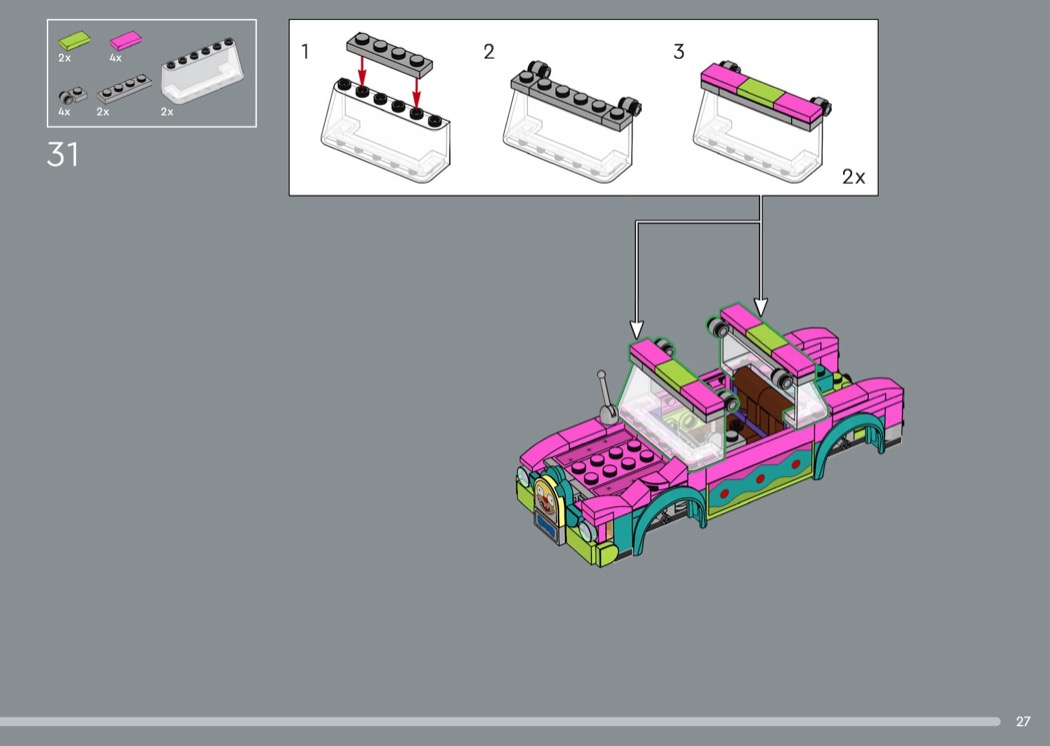Select the transparent windshield piece in parts list
The image size is (1050, 746).
click(x=203, y=75)
